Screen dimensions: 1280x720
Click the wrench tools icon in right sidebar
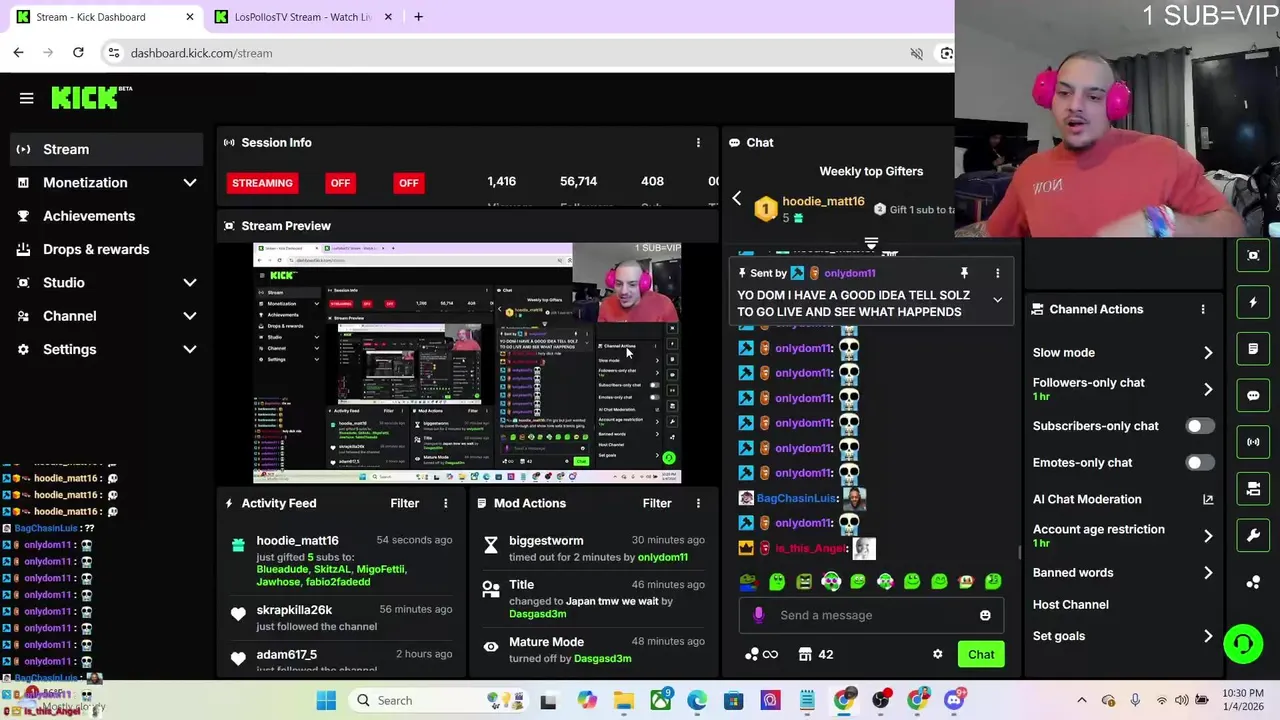tap(1253, 536)
